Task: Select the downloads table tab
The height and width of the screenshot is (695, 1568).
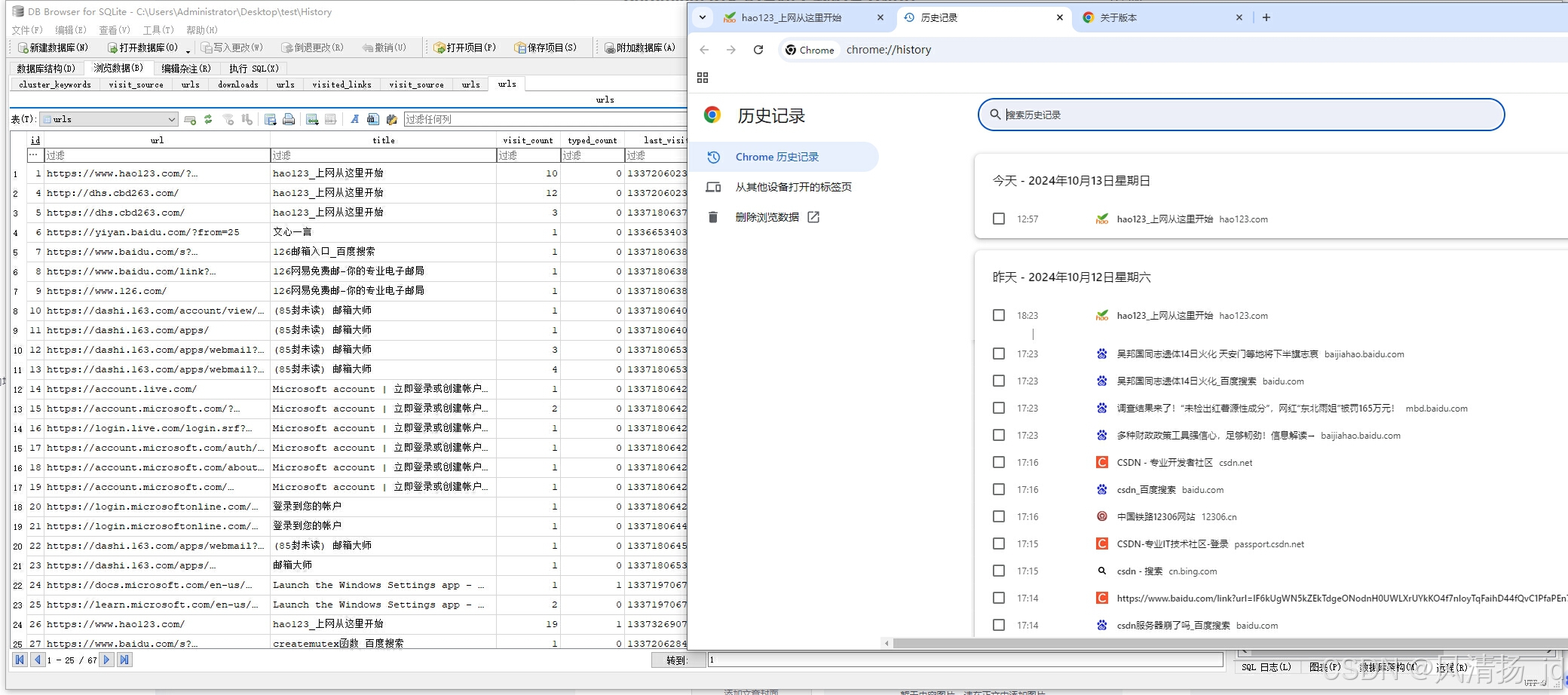Action: (x=238, y=84)
